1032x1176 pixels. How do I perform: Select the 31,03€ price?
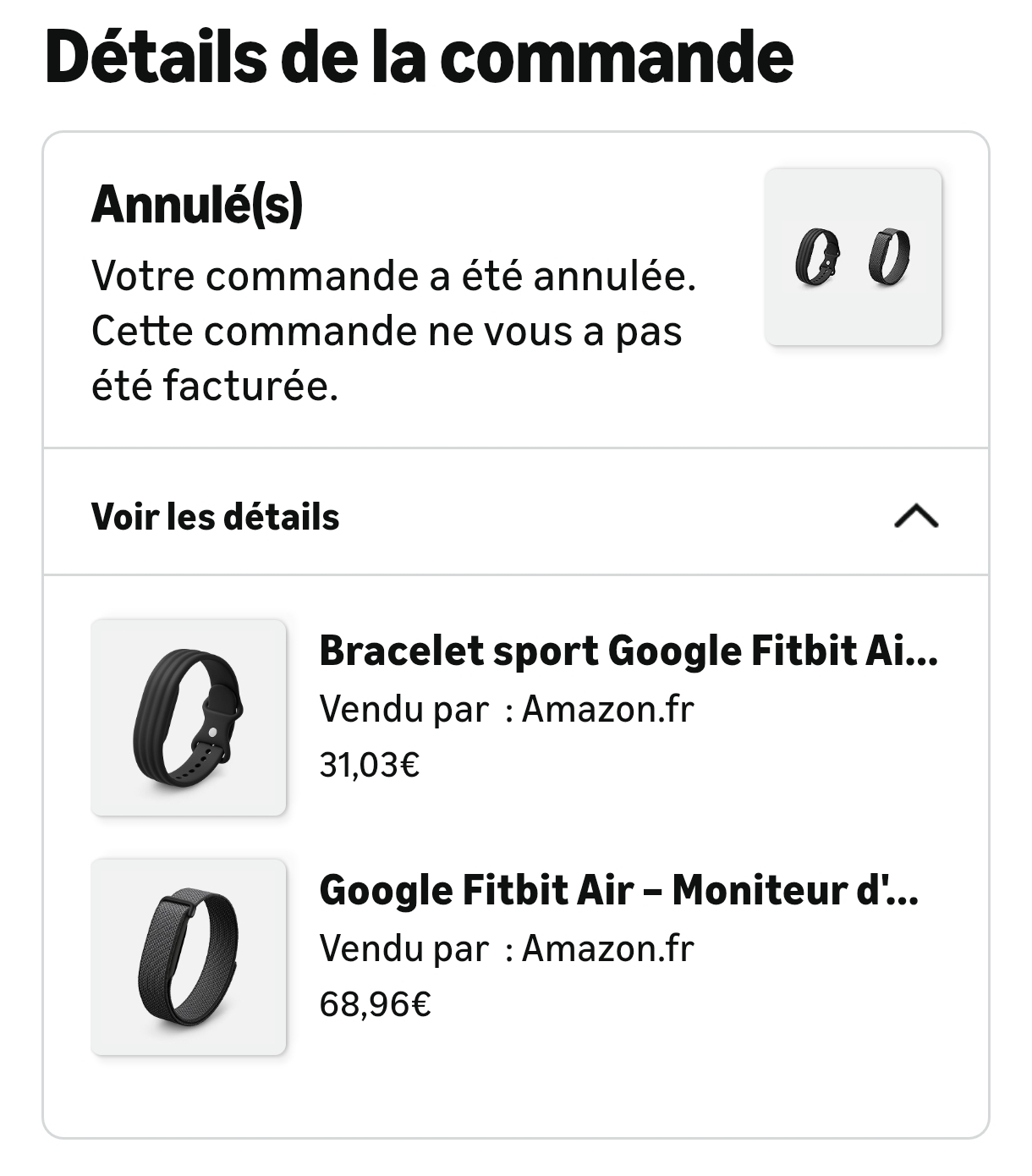coord(370,765)
